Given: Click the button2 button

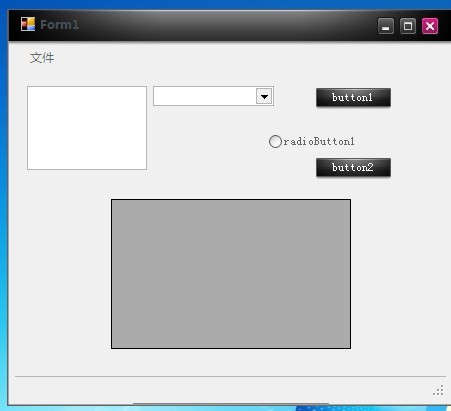Looking at the screenshot, I should (353, 167).
